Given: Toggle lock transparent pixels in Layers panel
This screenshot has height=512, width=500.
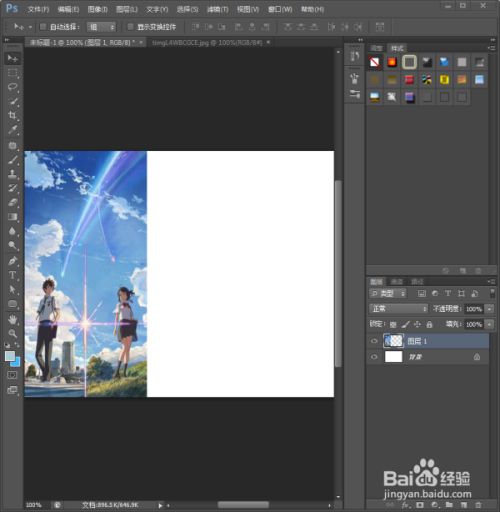Looking at the screenshot, I should pos(393,324).
